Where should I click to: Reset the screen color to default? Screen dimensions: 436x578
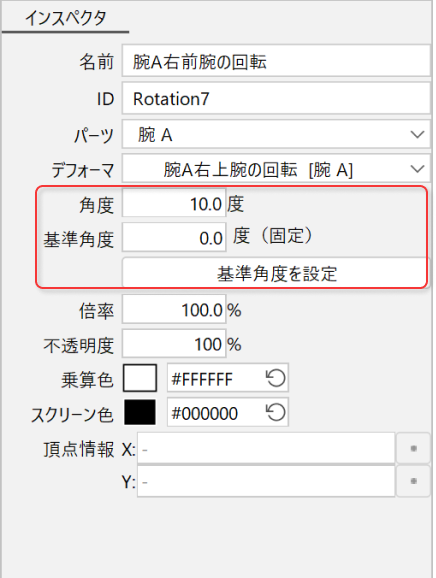275,412
